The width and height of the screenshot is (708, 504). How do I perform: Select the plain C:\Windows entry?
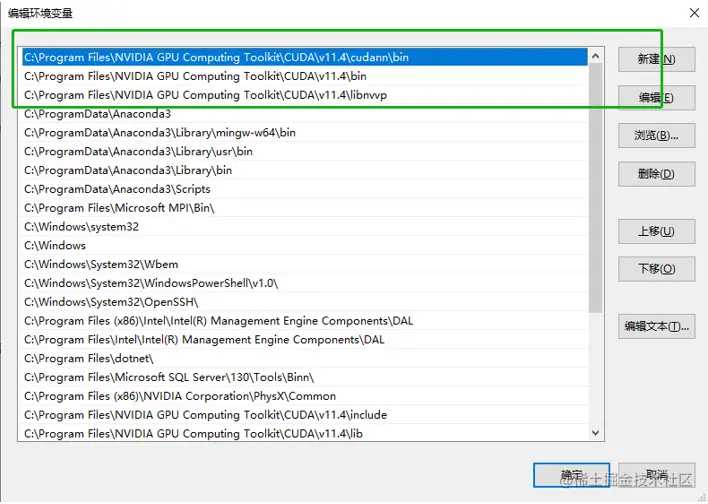(x=305, y=246)
